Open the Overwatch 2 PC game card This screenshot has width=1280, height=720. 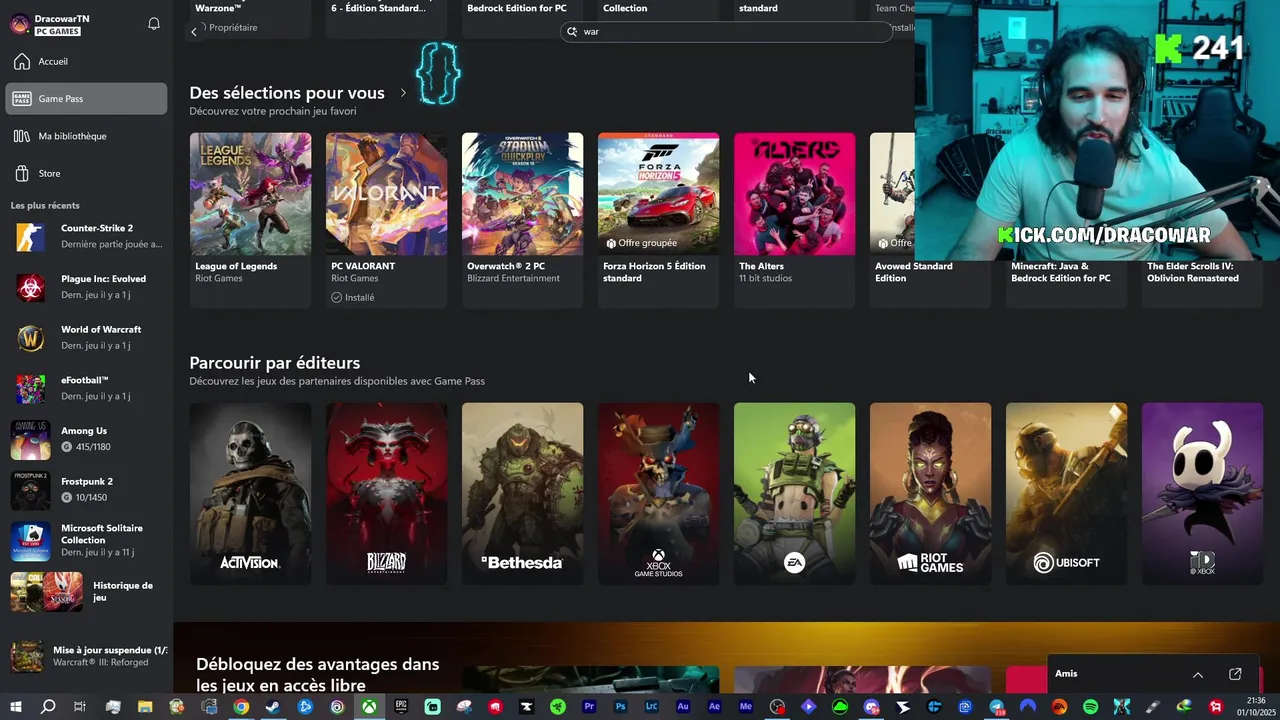tap(522, 220)
